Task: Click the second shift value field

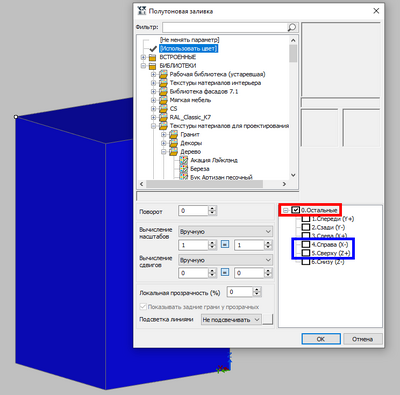Action: click(x=249, y=273)
